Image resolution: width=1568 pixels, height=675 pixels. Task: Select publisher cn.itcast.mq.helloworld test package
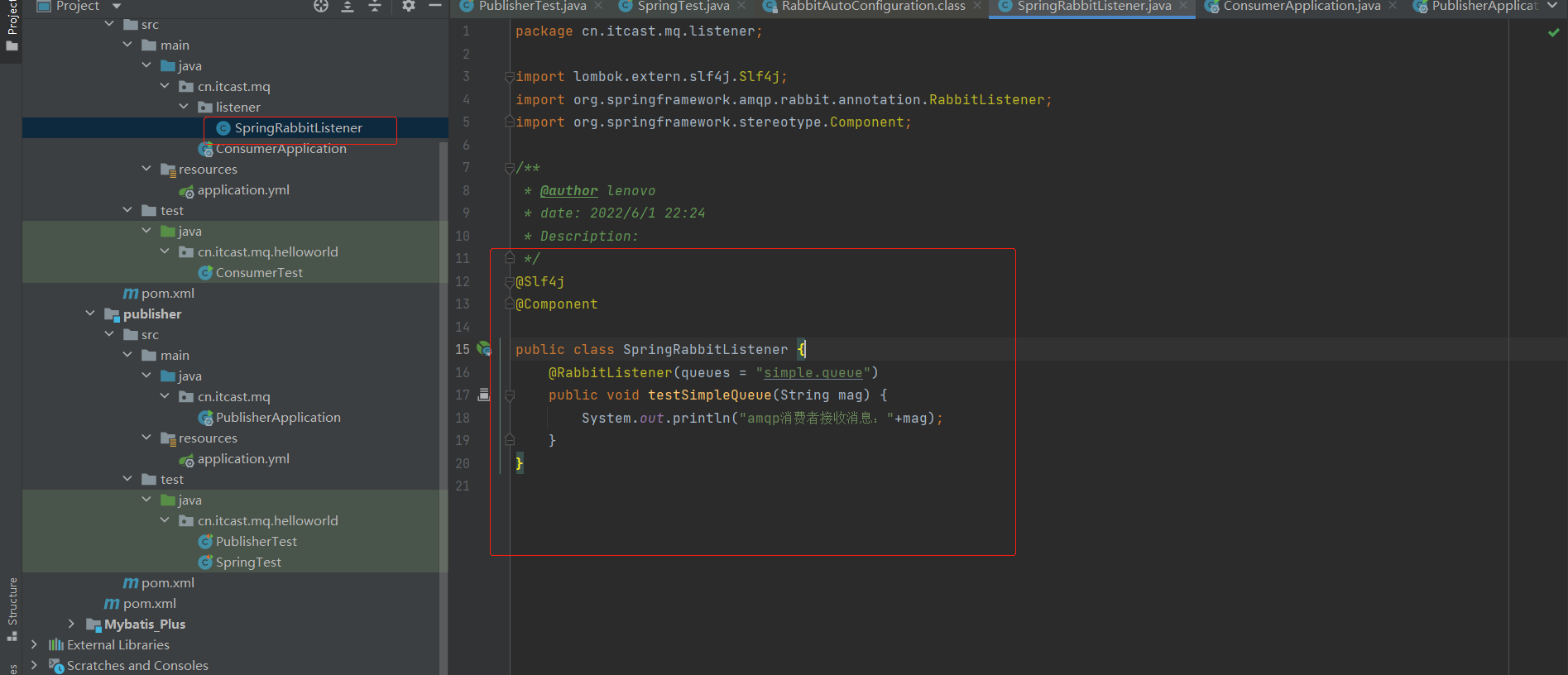pos(267,521)
